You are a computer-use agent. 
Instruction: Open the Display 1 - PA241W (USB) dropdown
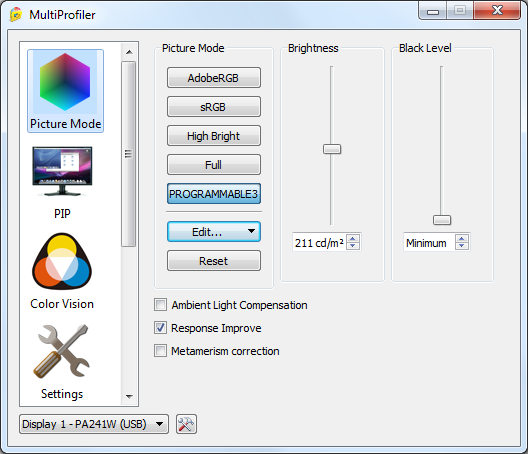(94, 424)
